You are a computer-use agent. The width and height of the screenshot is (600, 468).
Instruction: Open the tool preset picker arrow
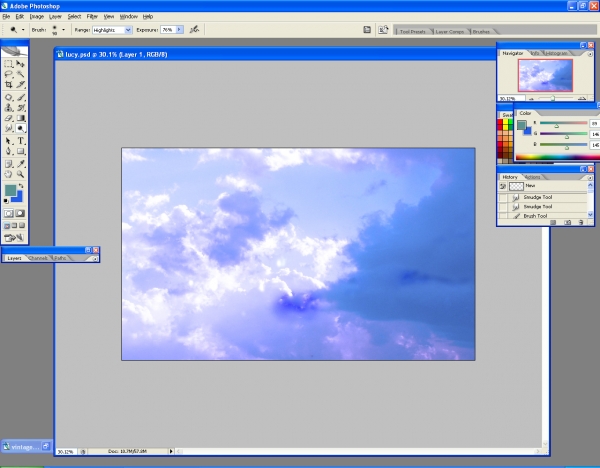[x=23, y=29]
